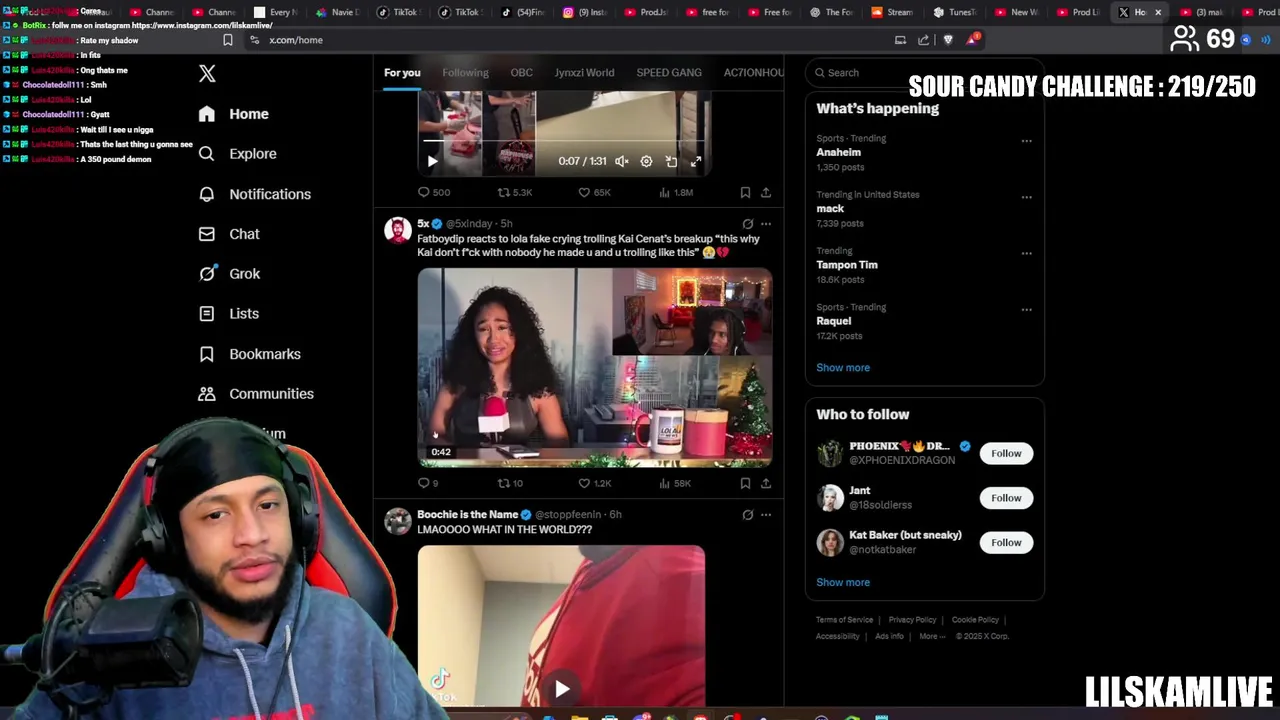Repost the post with 5.3K reposts
Screen dimensions: 1280x720
515,192
